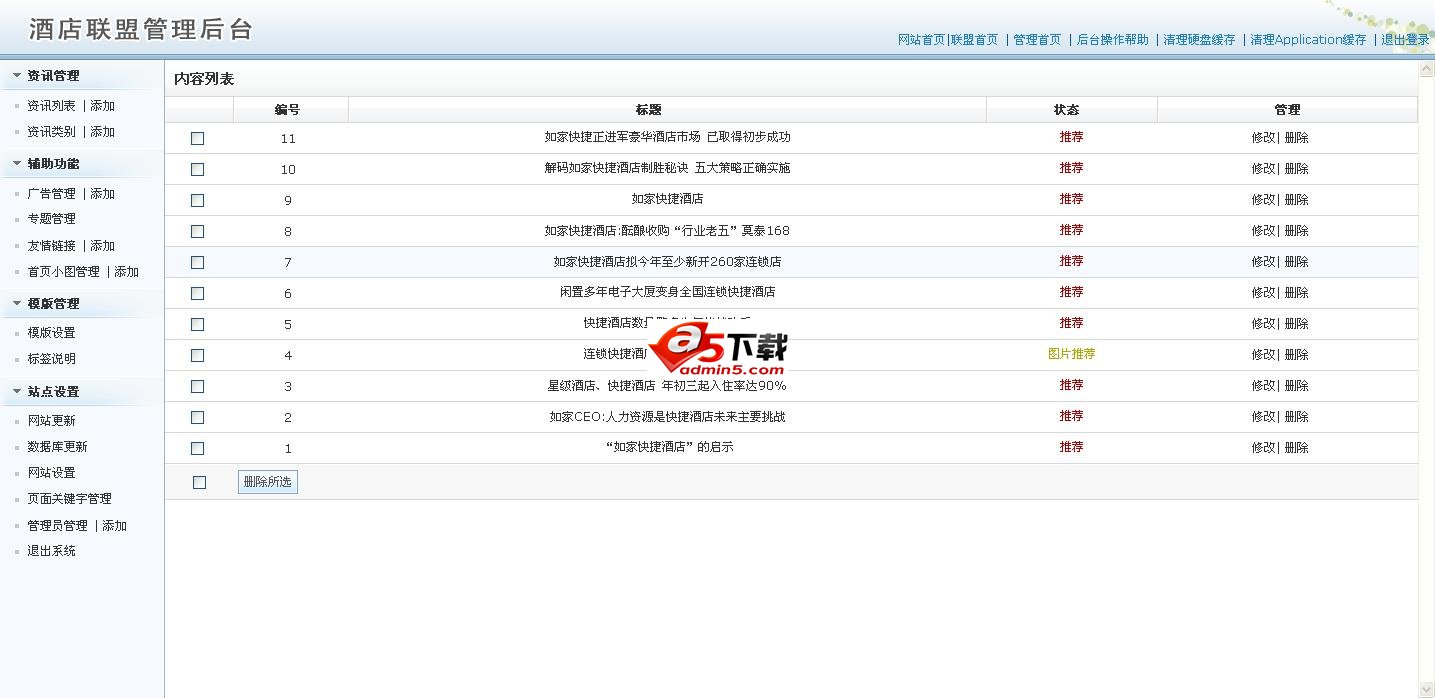The height and width of the screenshot is (698, 1435).
Task: Click 添加 next to 友情链接
Action: (x=102, y=246)
